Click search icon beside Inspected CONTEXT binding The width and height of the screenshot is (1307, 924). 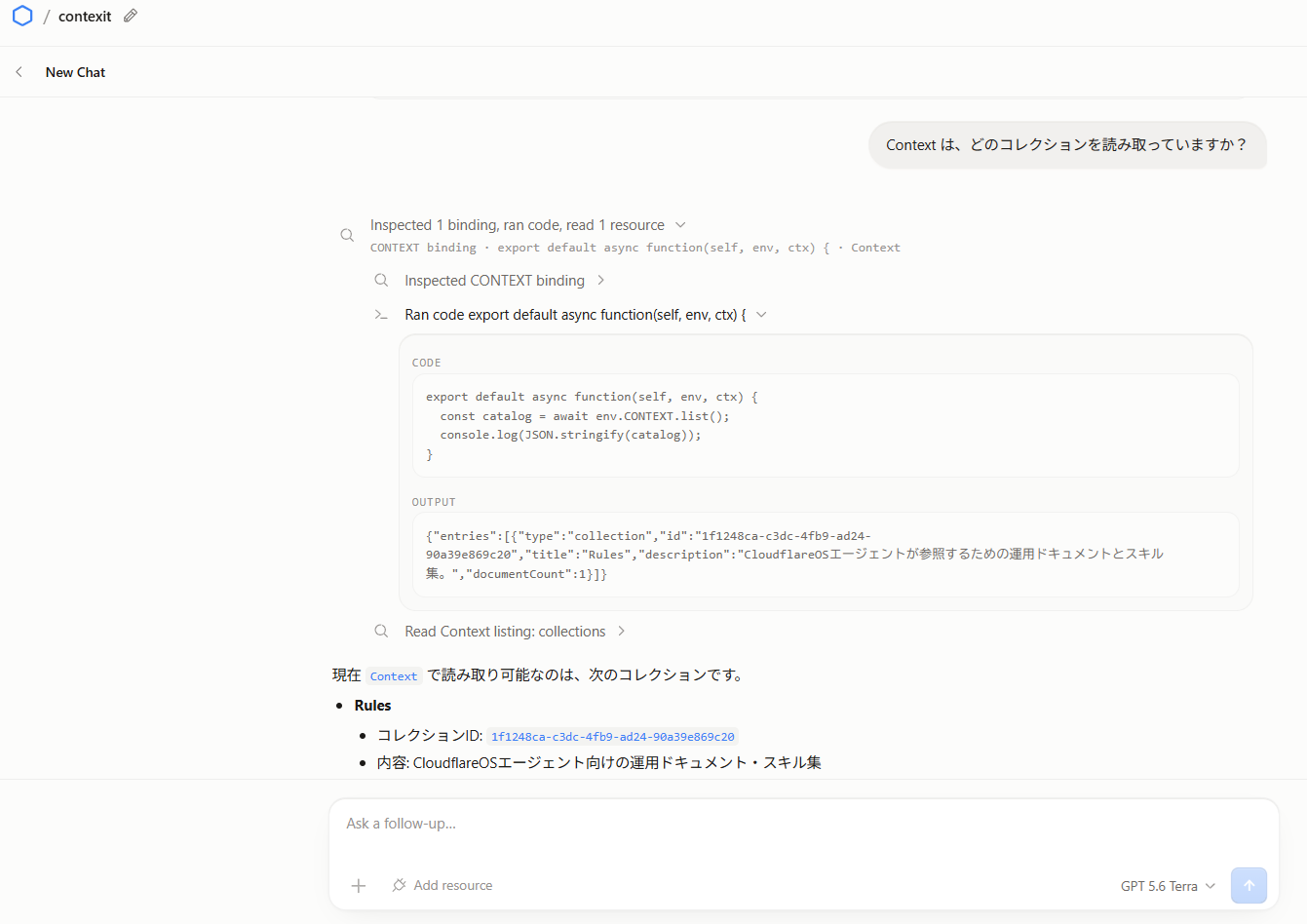[x=382, y=281]
